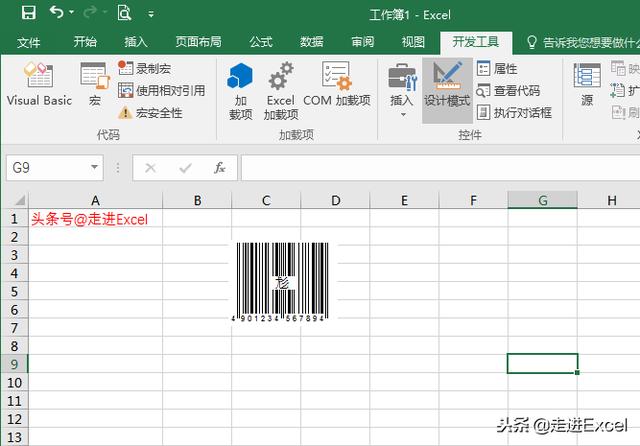
Task: Click the formula bar Cancel X button
Action: pos(150,168)
